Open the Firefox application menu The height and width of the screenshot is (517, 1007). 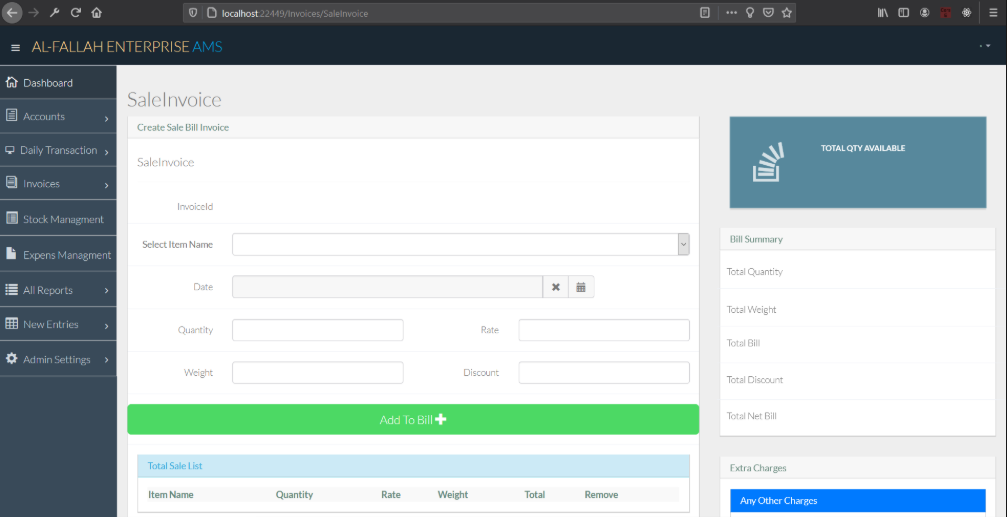tap(990, 13)
